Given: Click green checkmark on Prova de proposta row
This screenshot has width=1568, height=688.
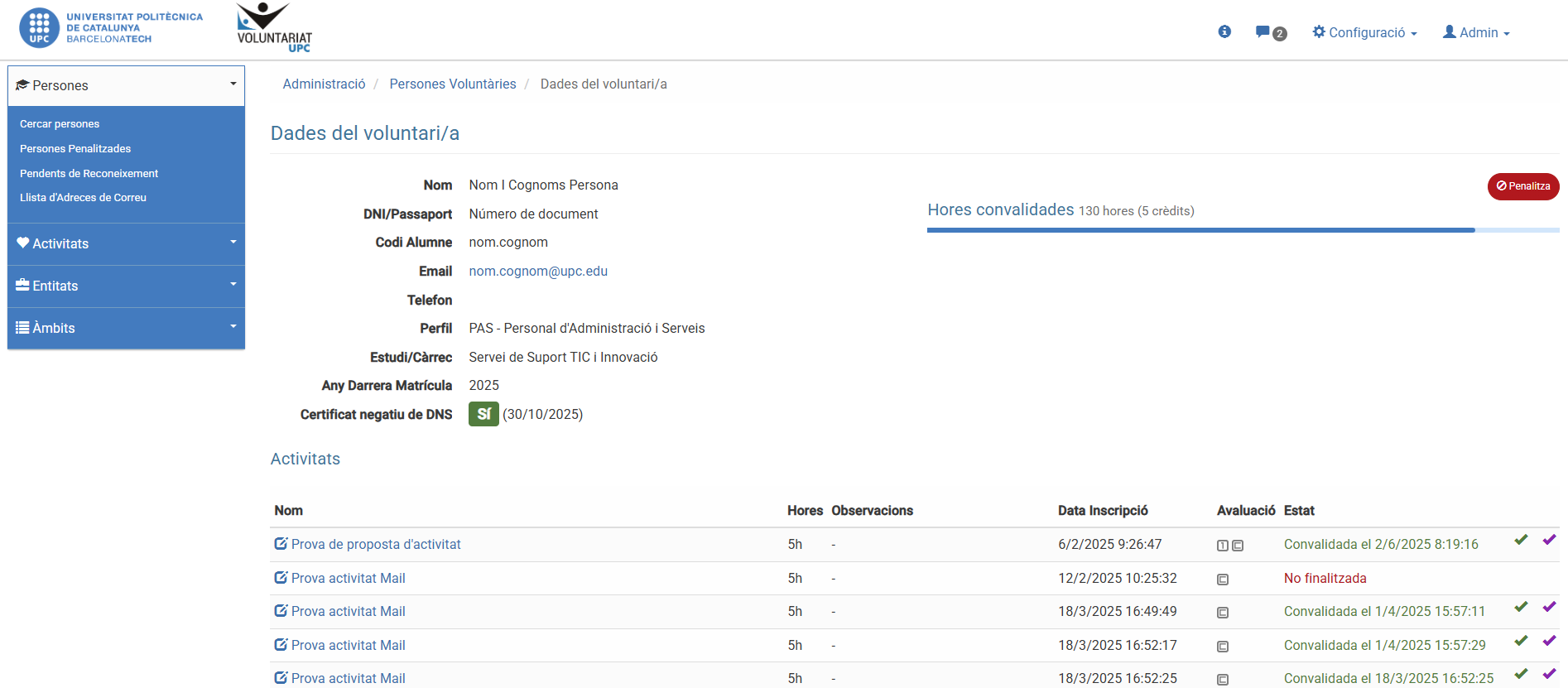Looking at the screenshot, I should 1521,540.
